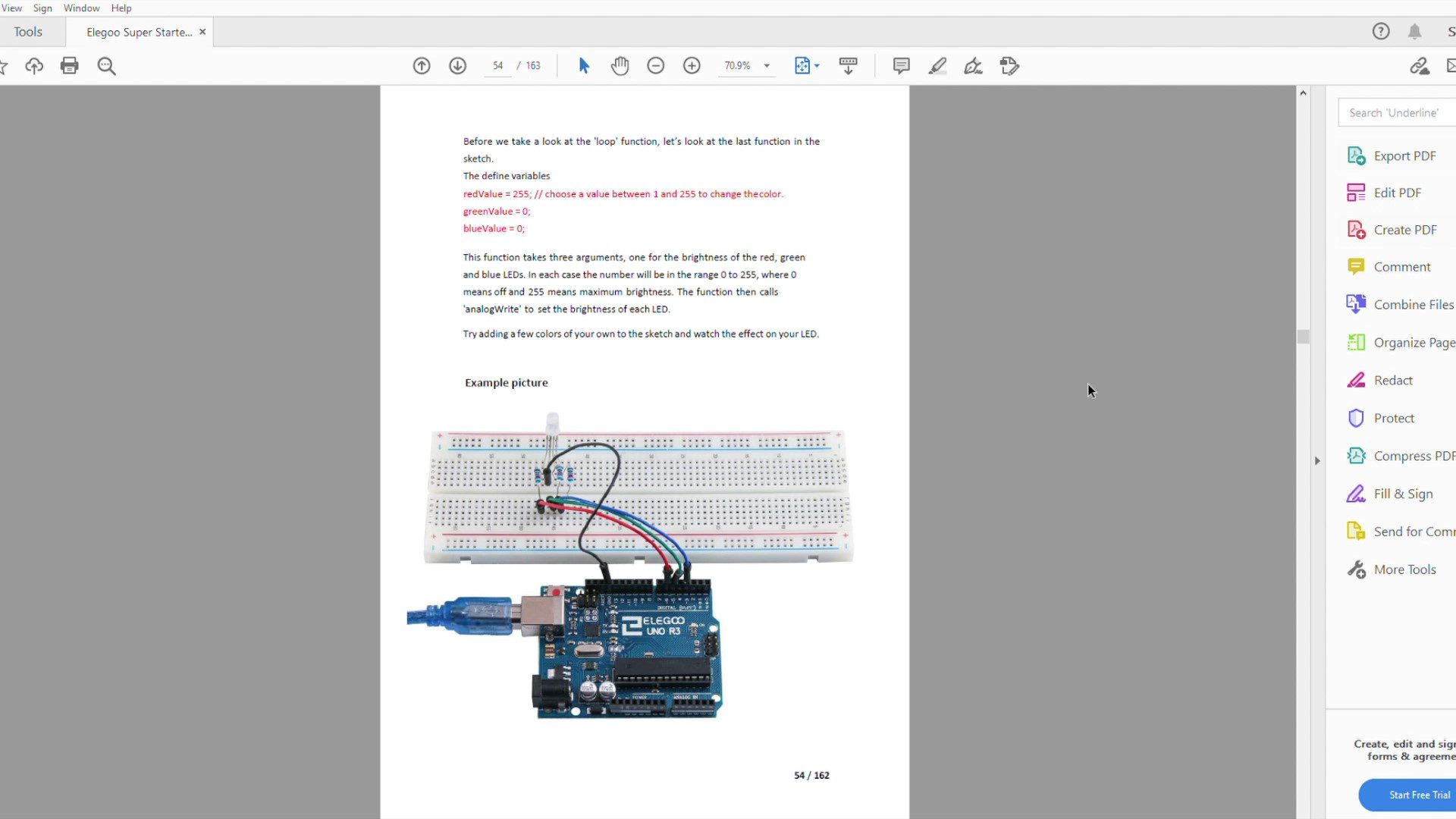Open the zoom percentage dropdown
The height and width of the screenshot is (819, 1456).
click(x=767, y=66)
